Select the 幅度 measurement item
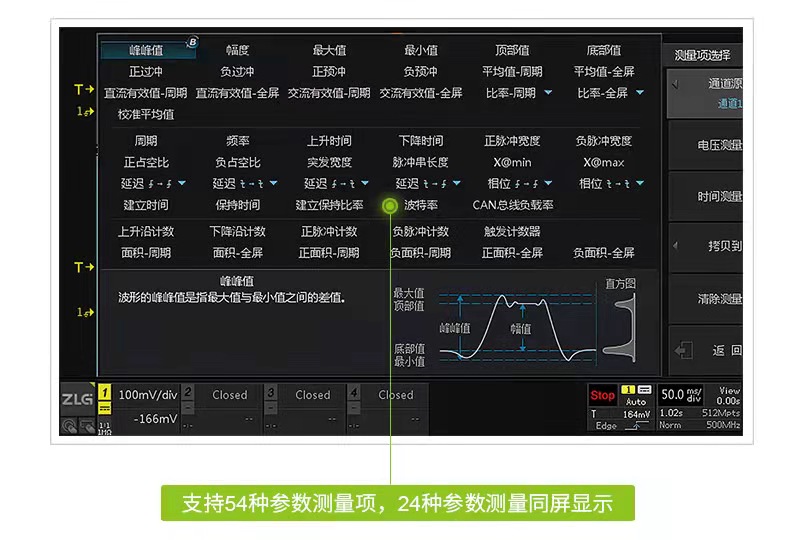 237,50
